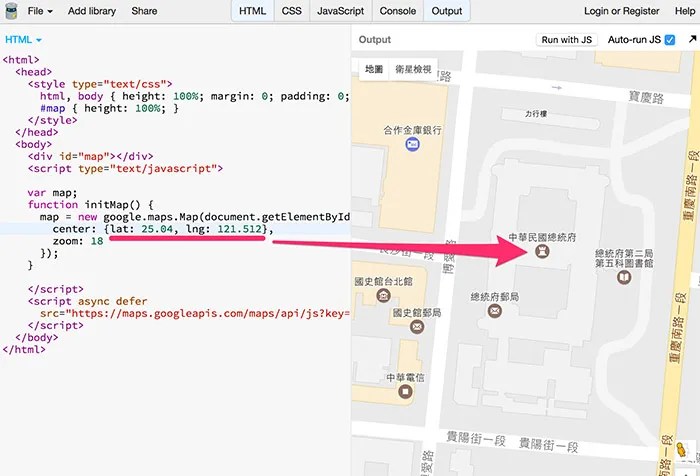The image size is (700, 476).
Task: Click the Share menu item
Action: point(144,11)
